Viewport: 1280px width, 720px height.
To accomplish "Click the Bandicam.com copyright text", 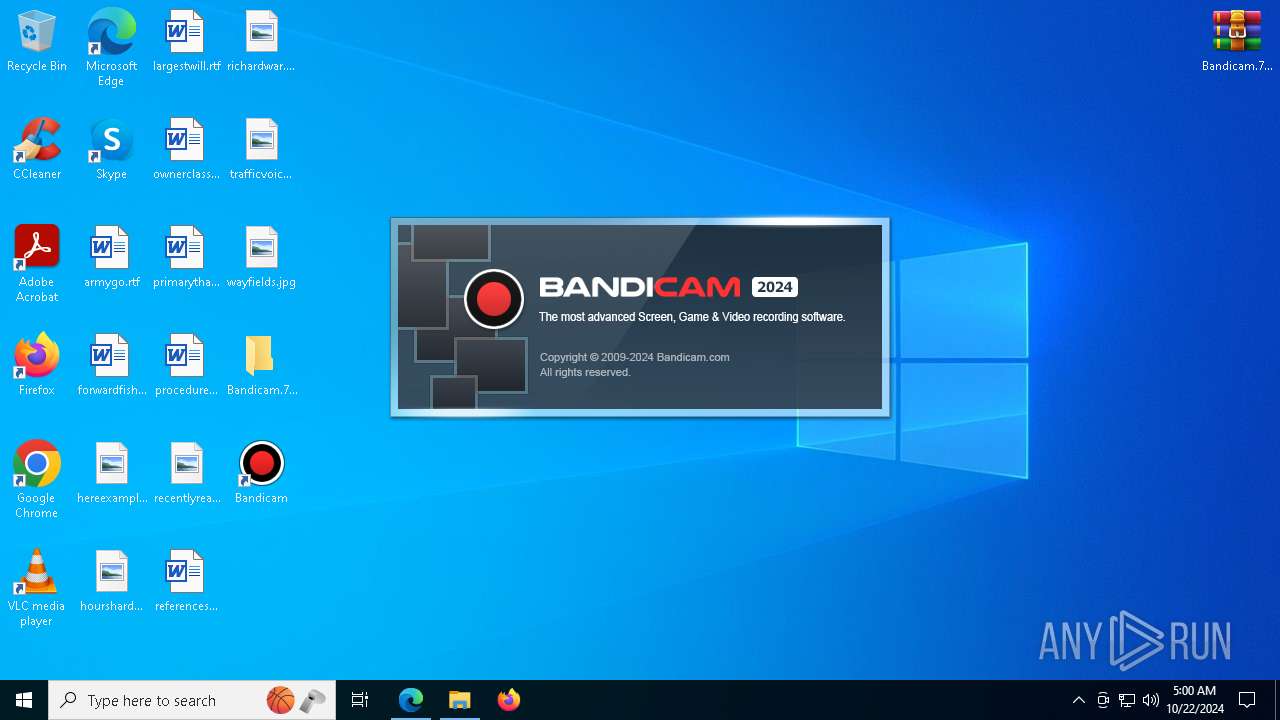I will (x=635, y=357).
